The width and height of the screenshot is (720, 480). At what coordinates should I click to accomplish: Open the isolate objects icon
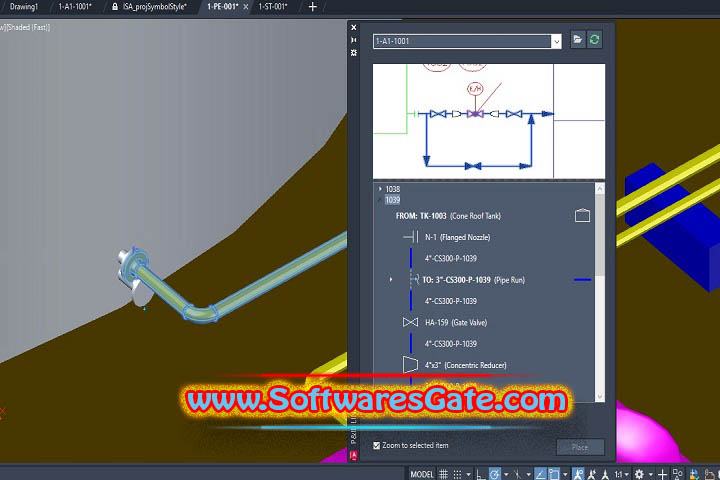[x=677, y=474]
